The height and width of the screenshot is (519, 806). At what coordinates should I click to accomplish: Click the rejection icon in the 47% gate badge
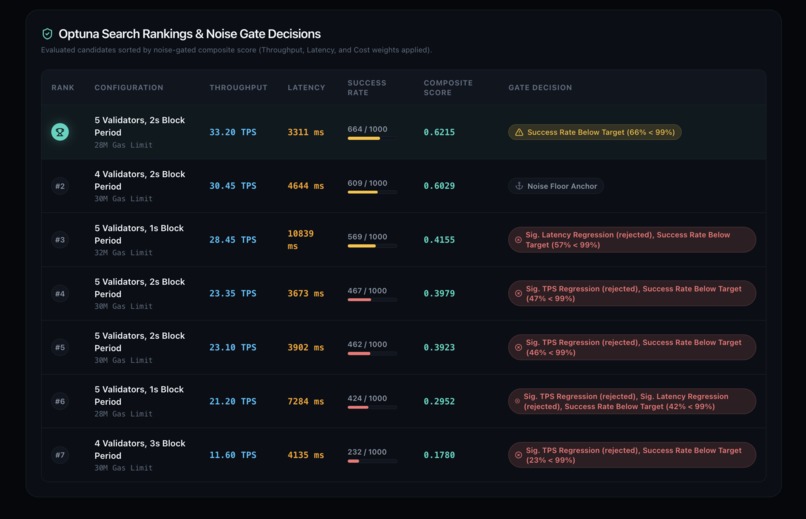(518, 293)
